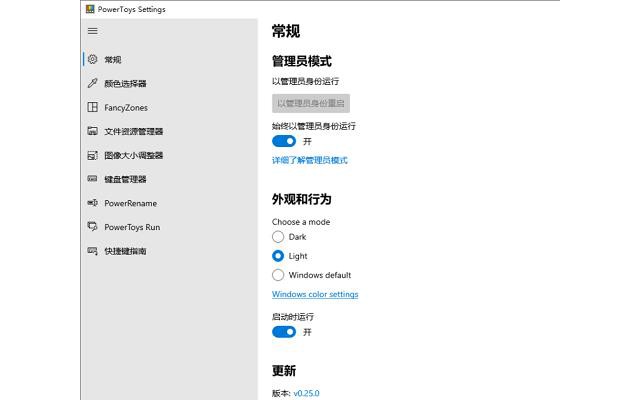This screenshot has height=400, width=640.
Task: Click the FancyZones layout icon
Action: 93,107
